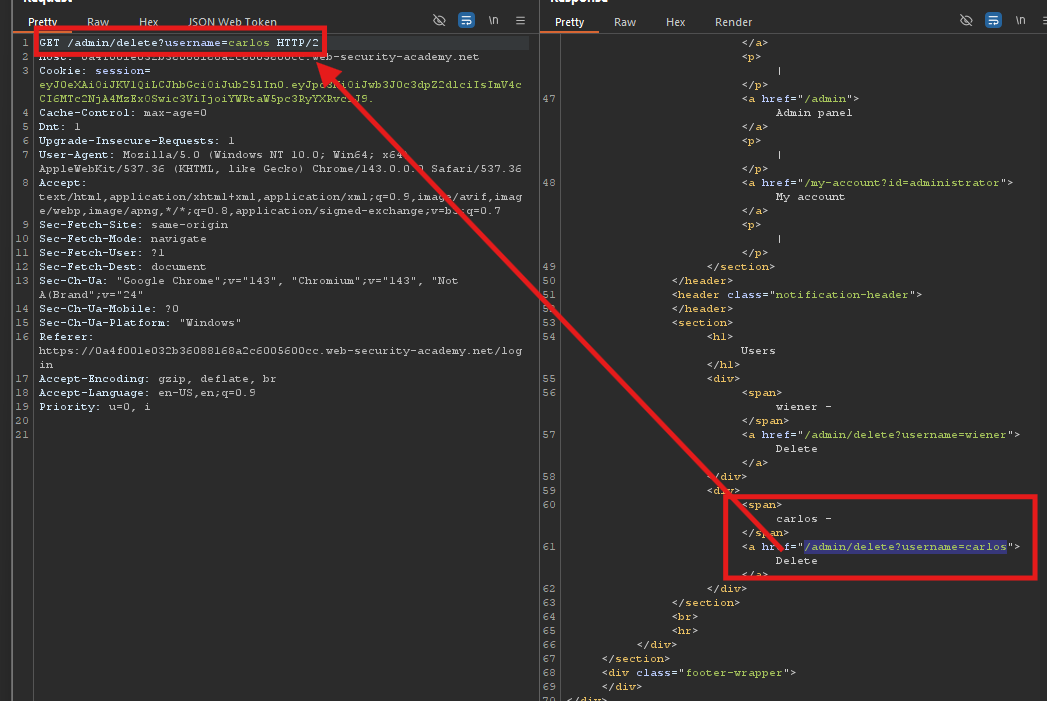Click the Sec-Fetch-Mode: navigate header
Screen dimensions: 1047x701
(x=123, y=239)
